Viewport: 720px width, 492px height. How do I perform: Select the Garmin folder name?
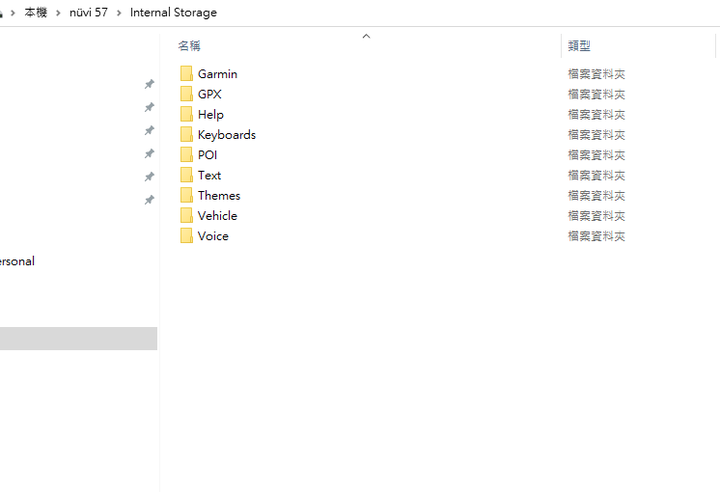(217, 74)
